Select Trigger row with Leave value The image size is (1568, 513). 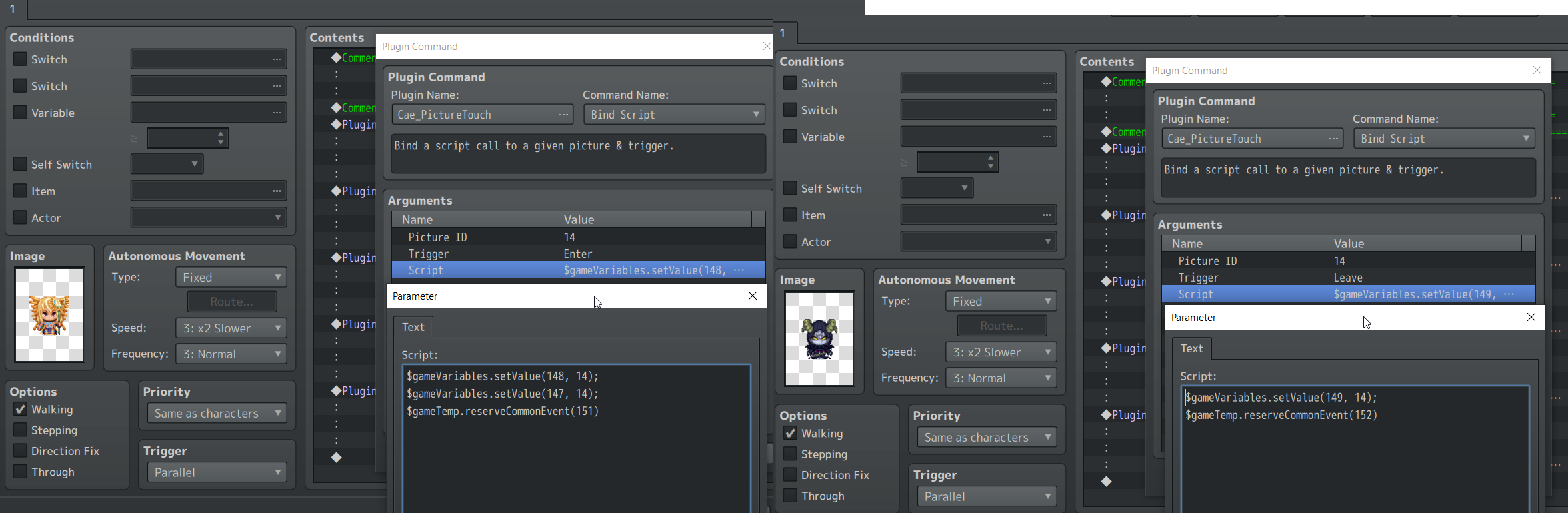(1349, 278)
